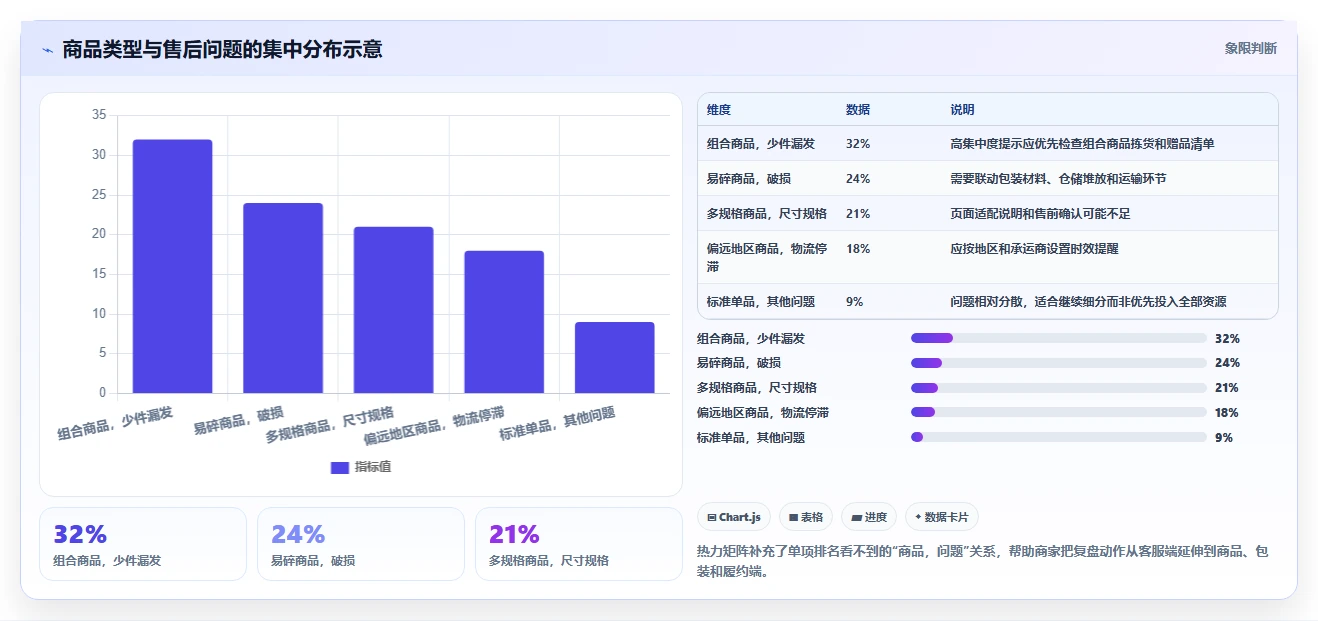Screen dimensions: 1318x621
Task: Click progress label 标准单品，其他问题
Action: 751,437
